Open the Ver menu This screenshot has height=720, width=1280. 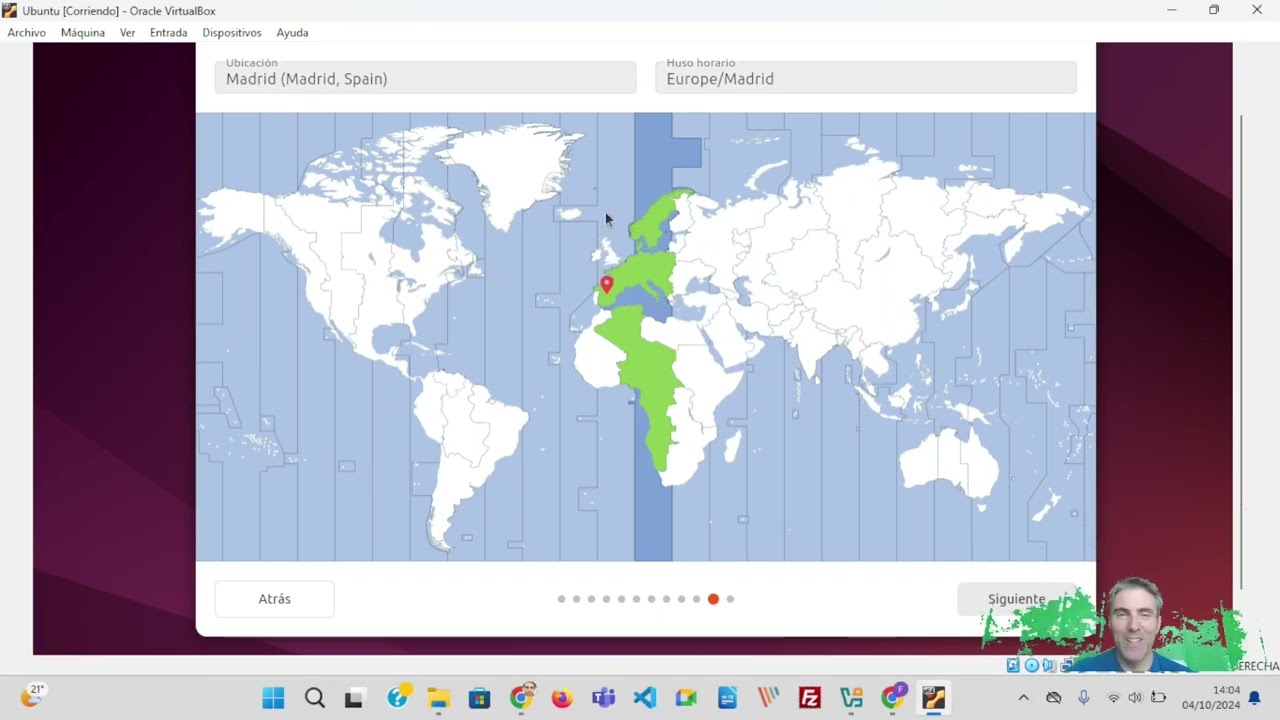point(127,32)
